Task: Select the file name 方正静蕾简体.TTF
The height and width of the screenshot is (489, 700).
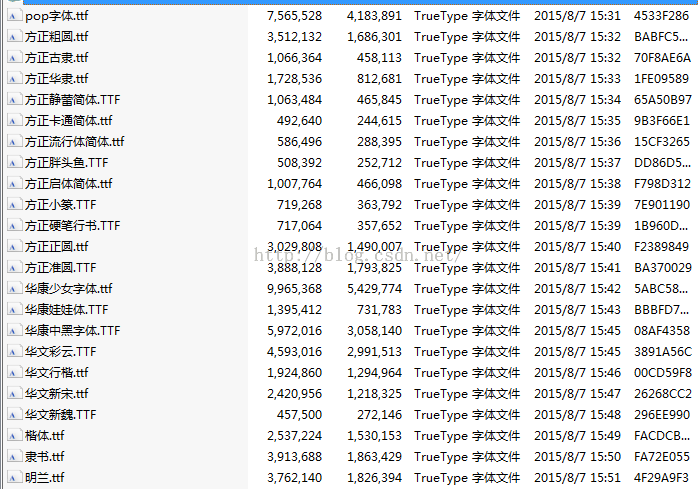Action: click(x=73, y=100)
